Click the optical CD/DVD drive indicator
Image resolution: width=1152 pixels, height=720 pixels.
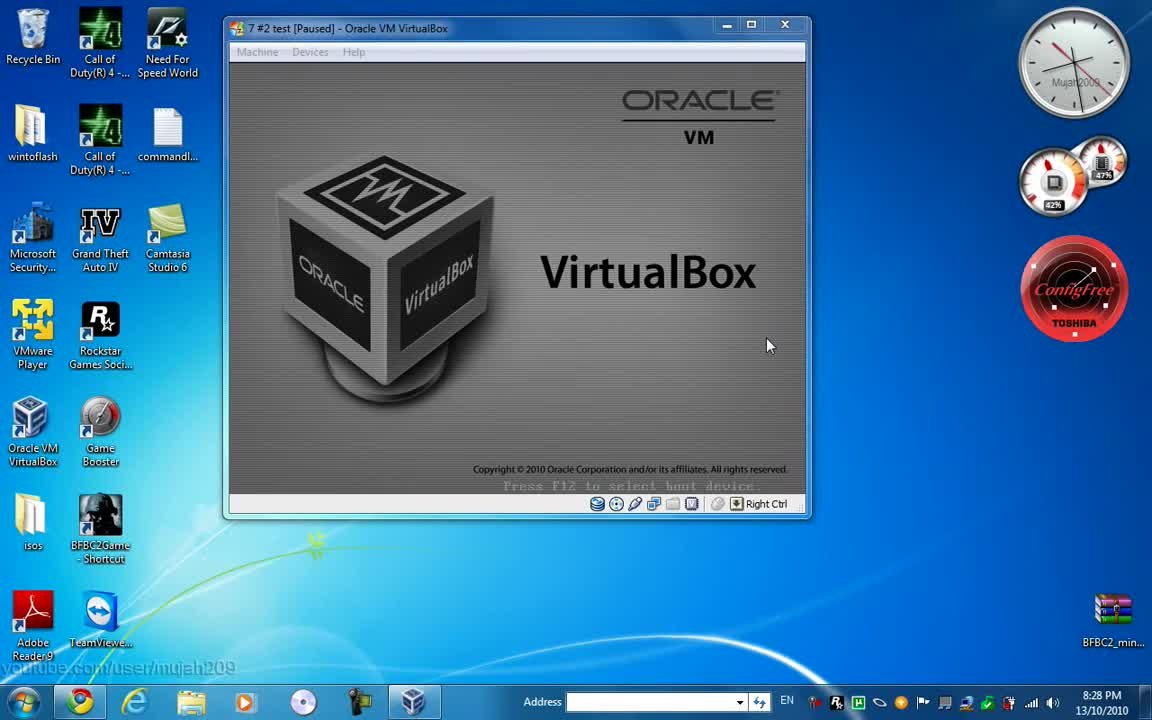tap(616, 504)
